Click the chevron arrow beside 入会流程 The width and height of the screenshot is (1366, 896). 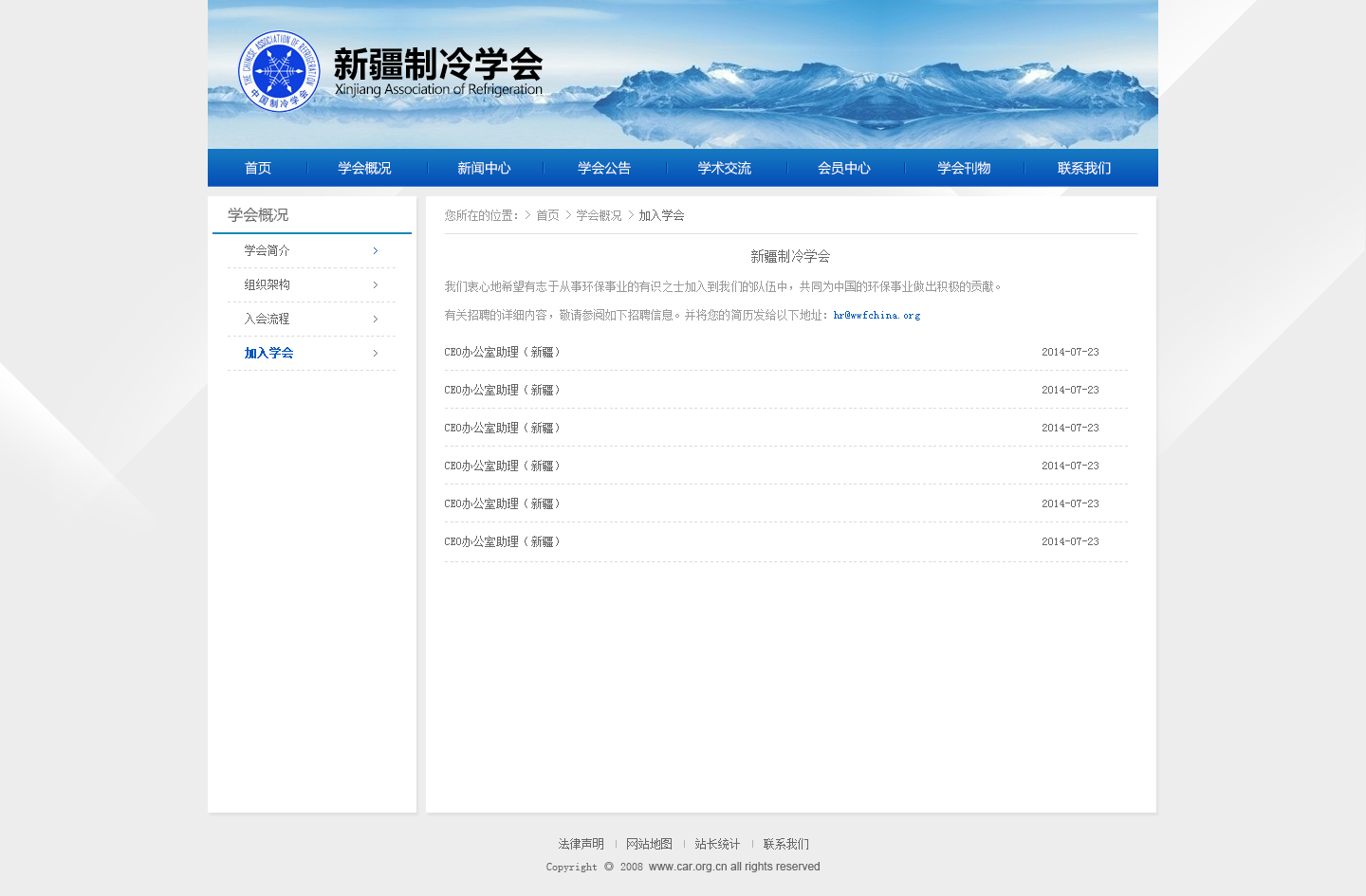[x=376, y=319]
